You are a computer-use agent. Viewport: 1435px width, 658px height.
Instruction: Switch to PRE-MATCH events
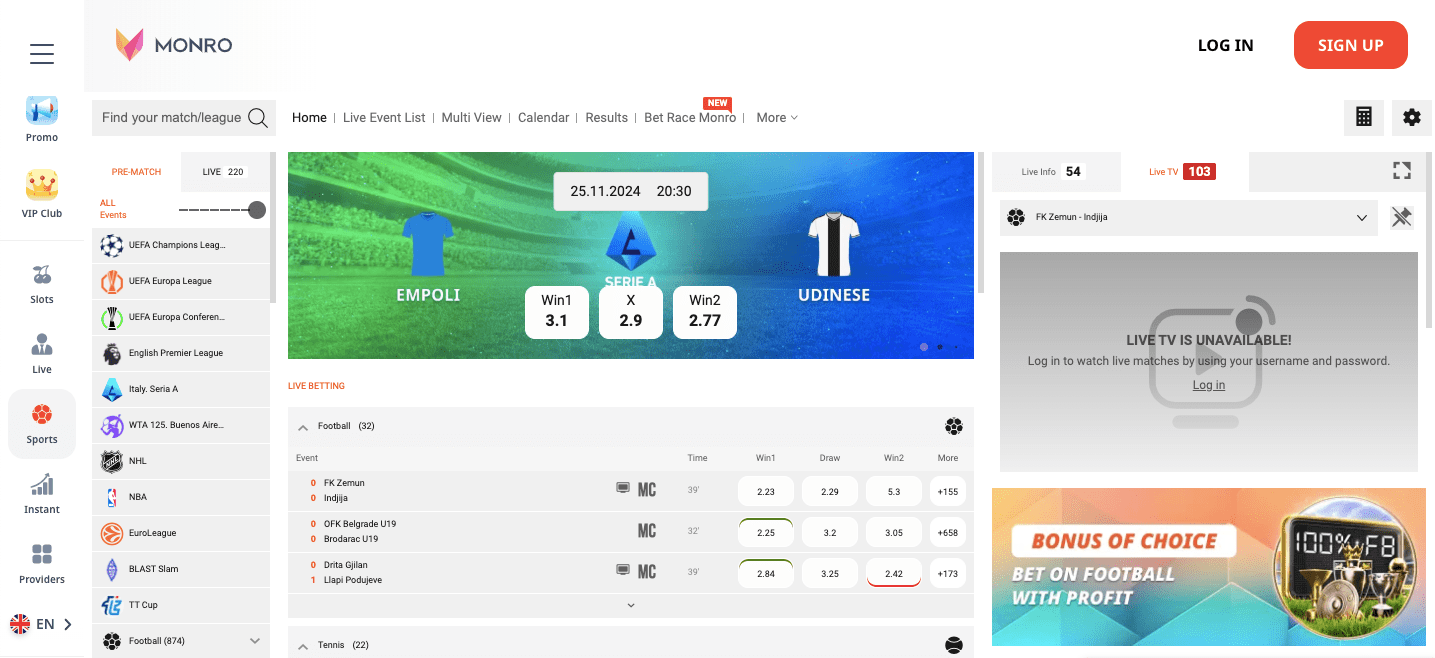point(136,172)
